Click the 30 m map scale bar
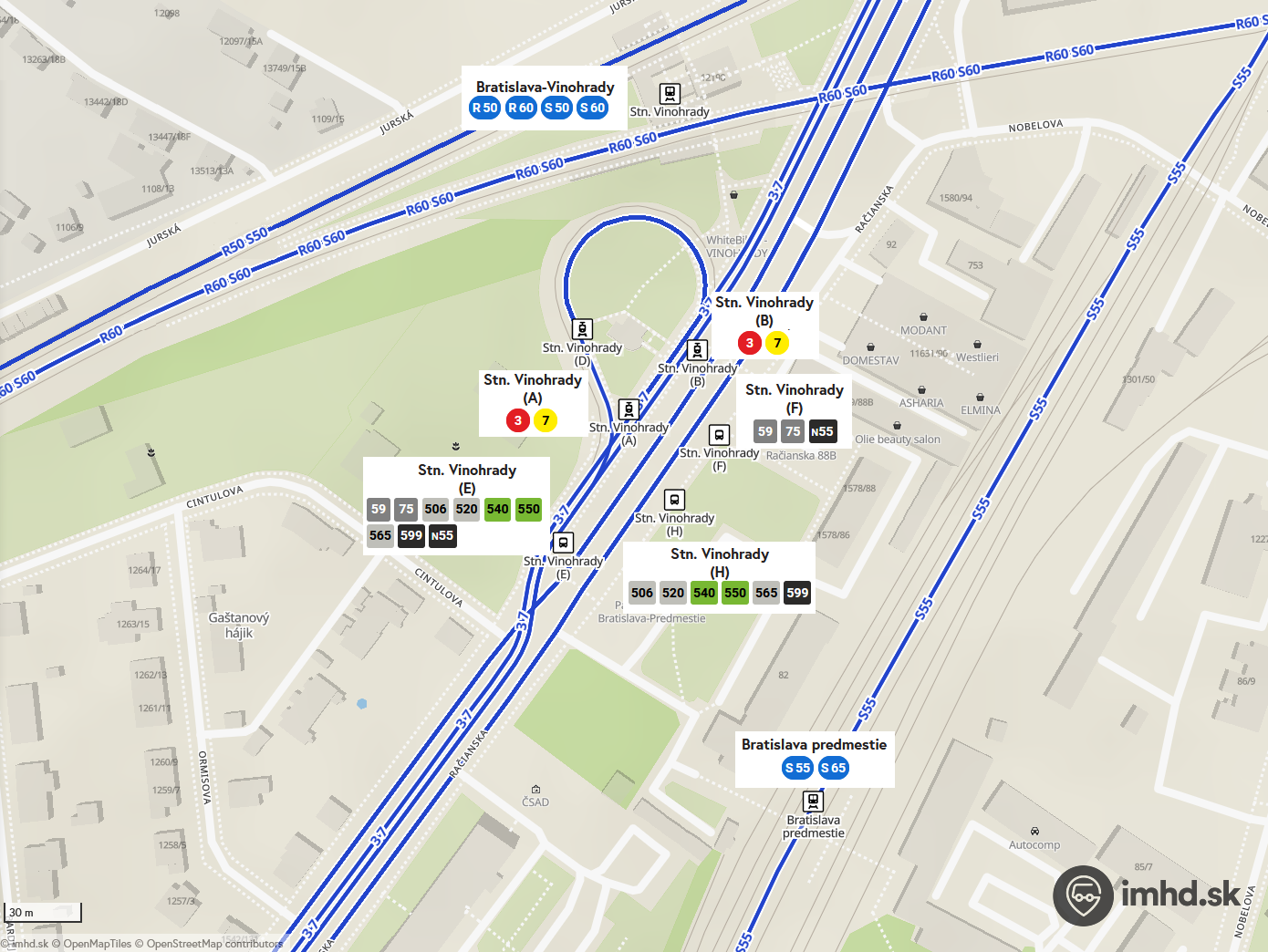Viewport: 1268px width, 952px height. coord(44,912)
